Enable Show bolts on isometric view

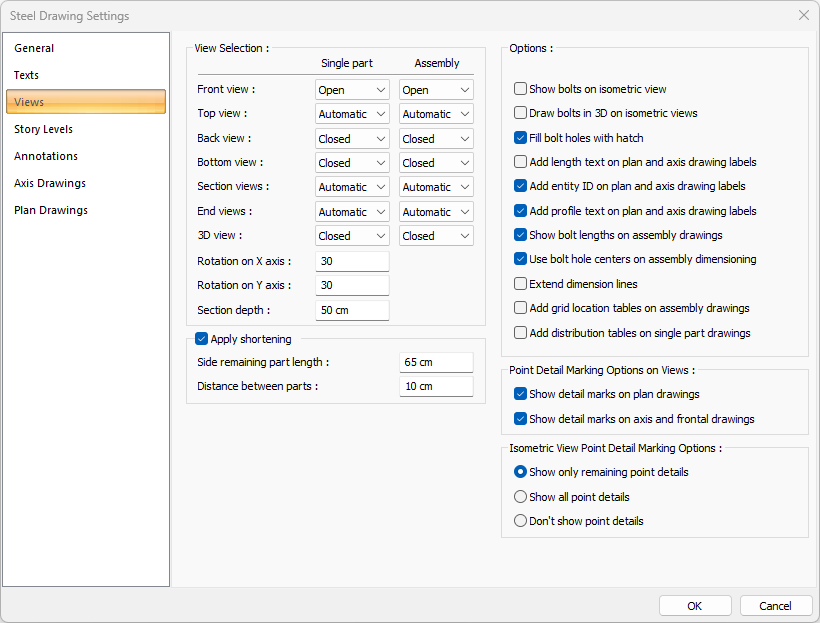[x=520, y=89]
